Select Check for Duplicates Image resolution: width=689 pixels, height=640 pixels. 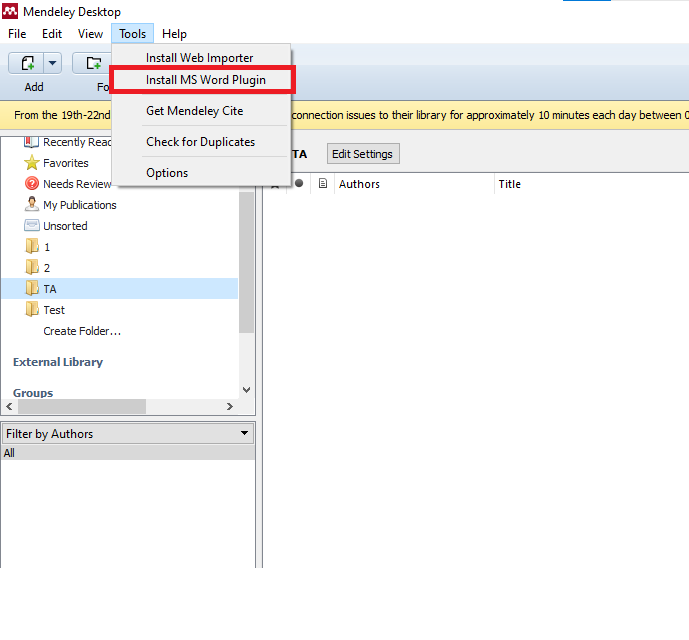[200, 142]
